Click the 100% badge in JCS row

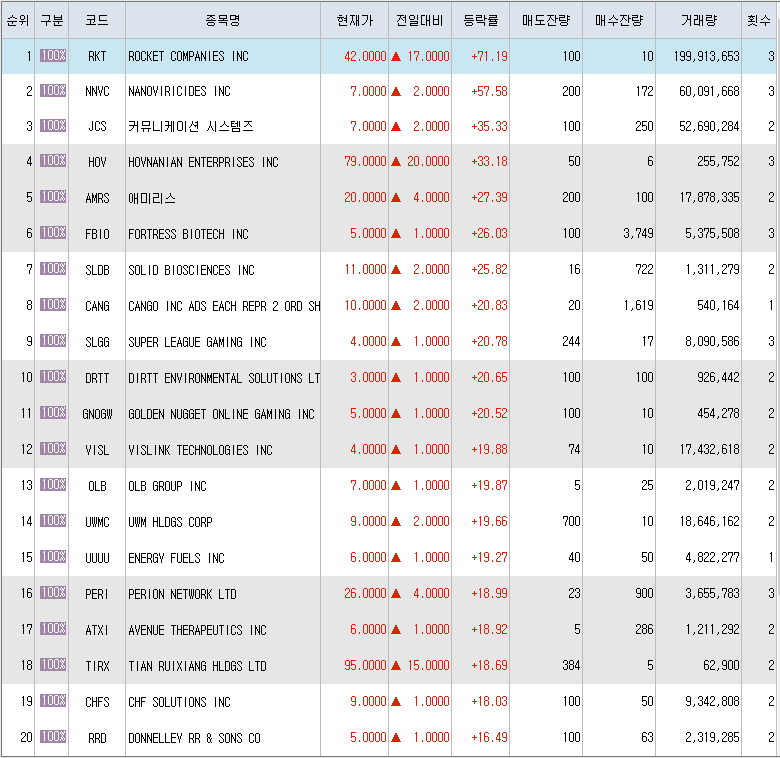(53, 125)
